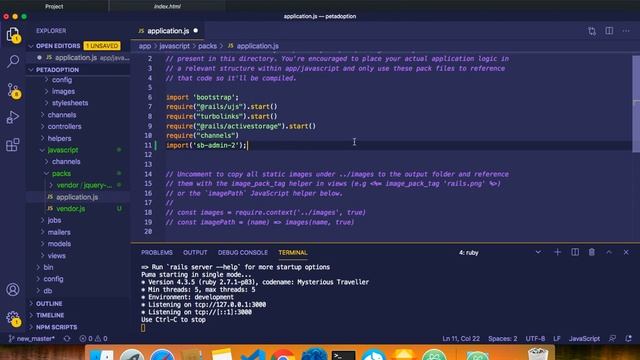Image resolution: width=640 pixels, height=360 pixels.
Task: Split the terminal panel
Action: point(575,252)
